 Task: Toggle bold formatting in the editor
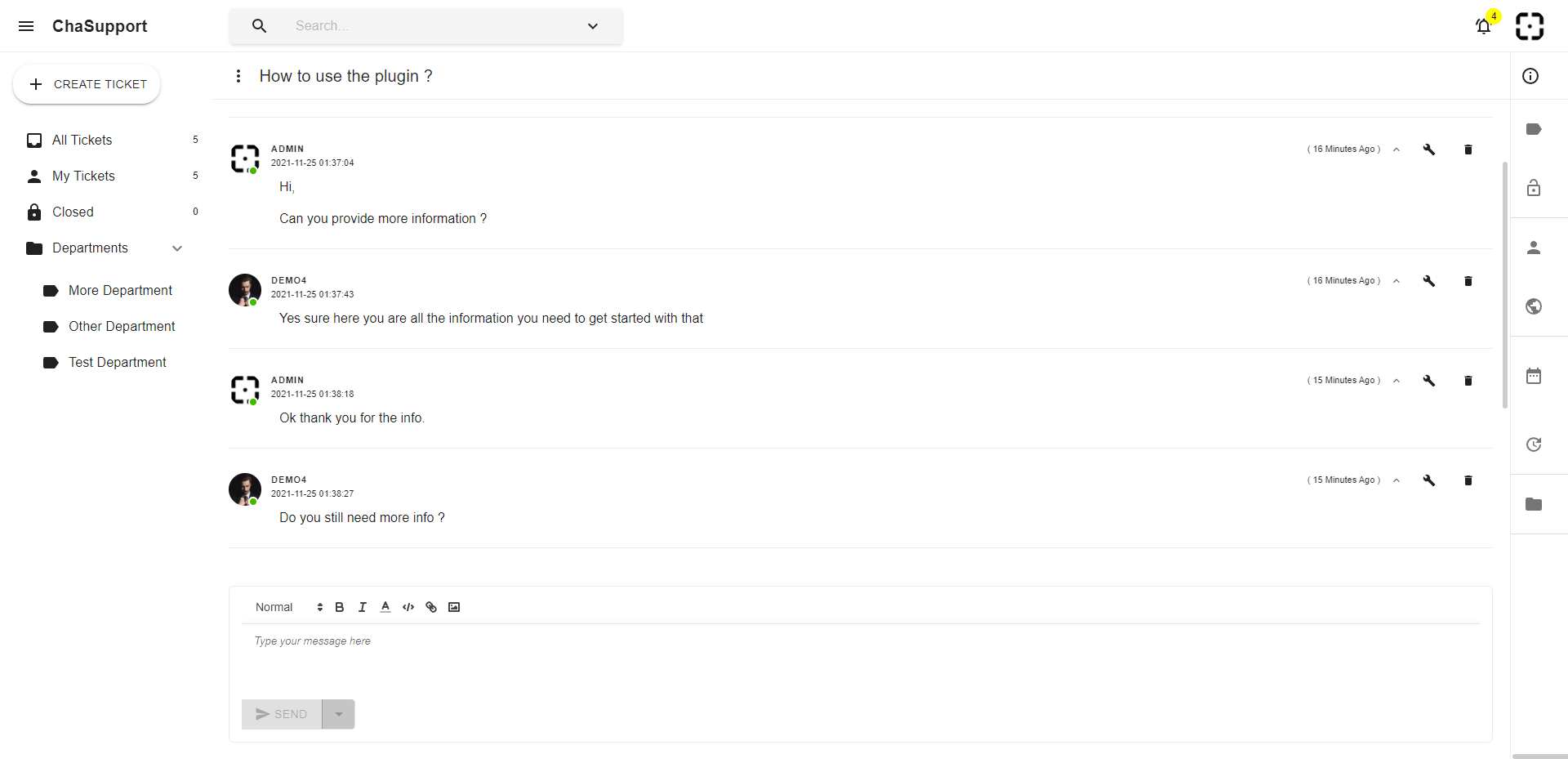(x=338, y=607)
